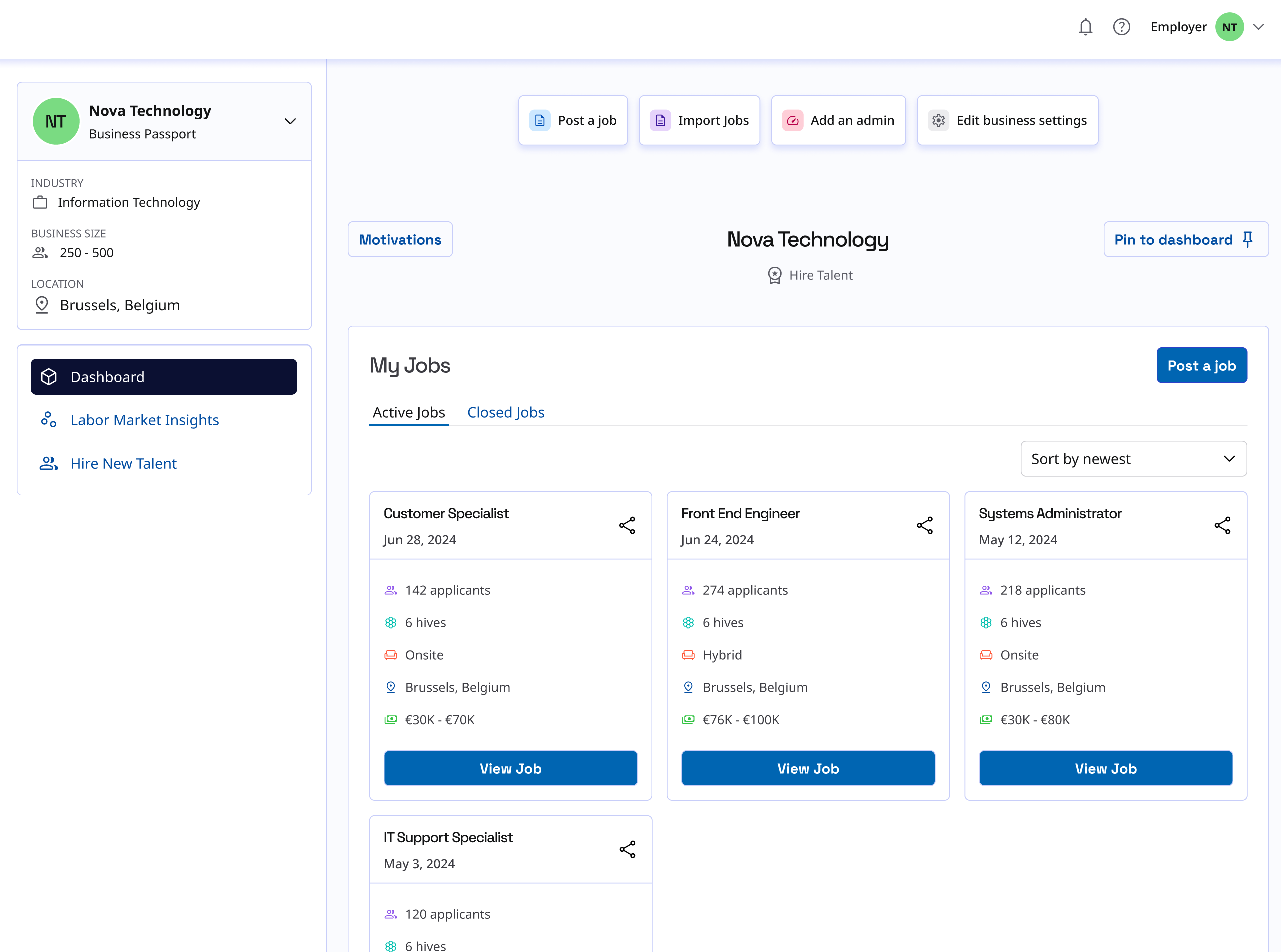View the Customer Specialist job
The width and height of the screenshot is (1281, 952).
pos(510,768)
